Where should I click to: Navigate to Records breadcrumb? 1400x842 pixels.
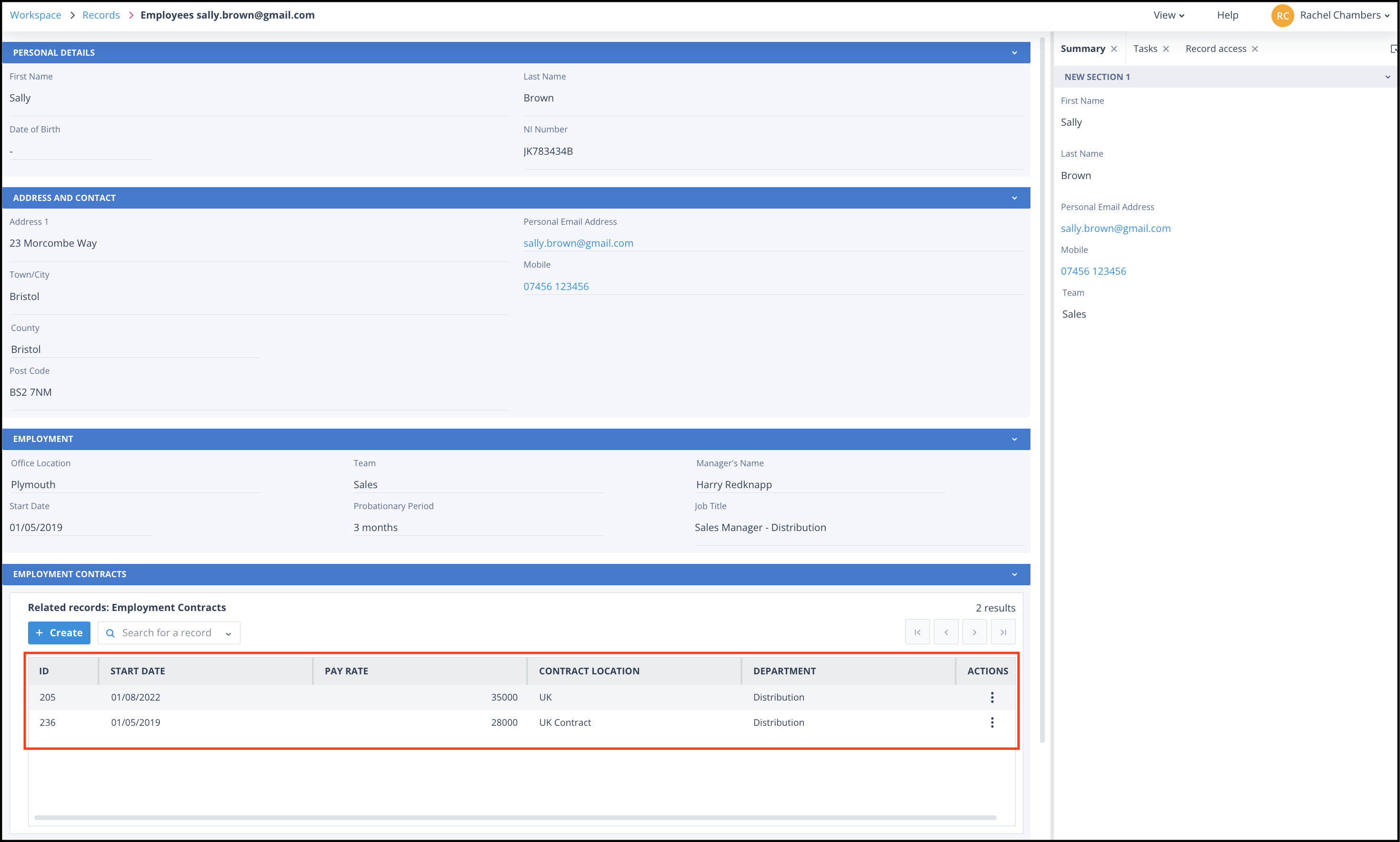coord(101,15)
